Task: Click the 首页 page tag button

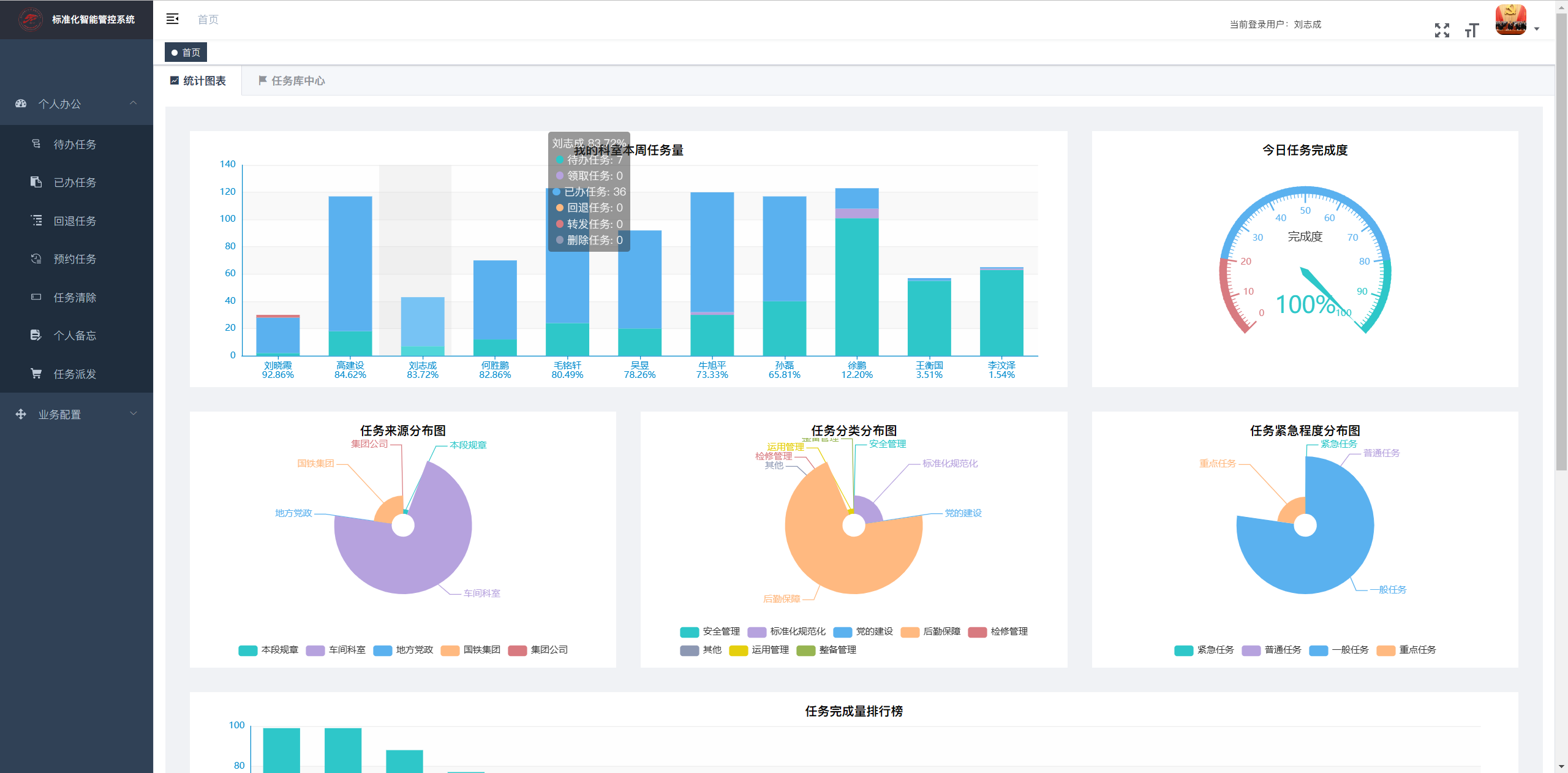Action: 186,53
